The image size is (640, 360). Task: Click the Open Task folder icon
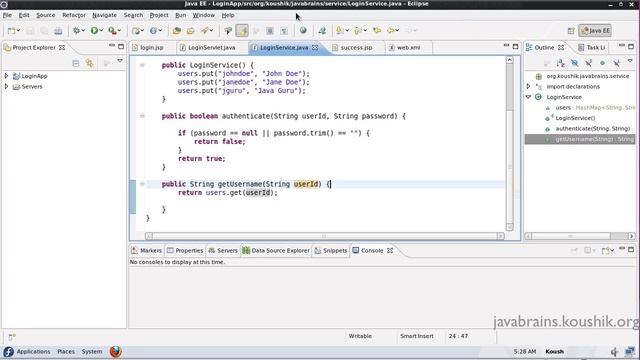[190, 31]
